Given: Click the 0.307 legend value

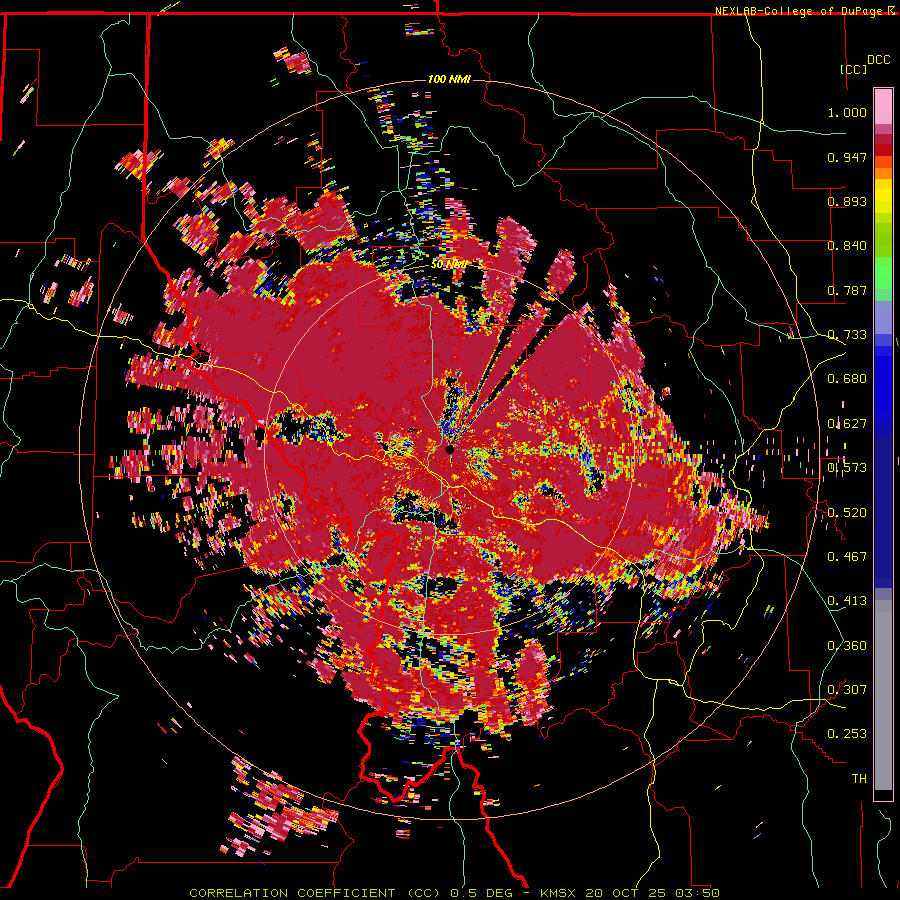Looking at the screenshot, I should pos(847,689).
